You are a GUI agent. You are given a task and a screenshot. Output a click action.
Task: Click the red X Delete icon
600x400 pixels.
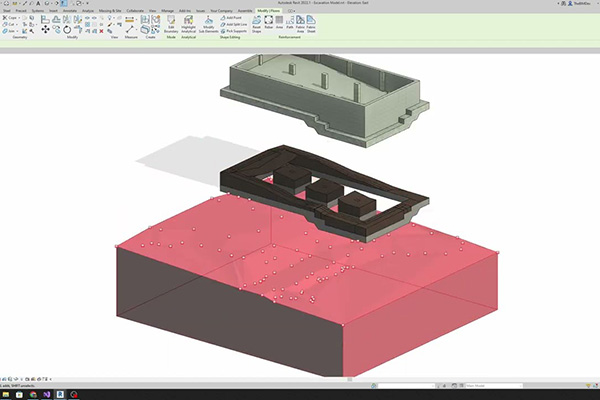(x=101, y=31)
